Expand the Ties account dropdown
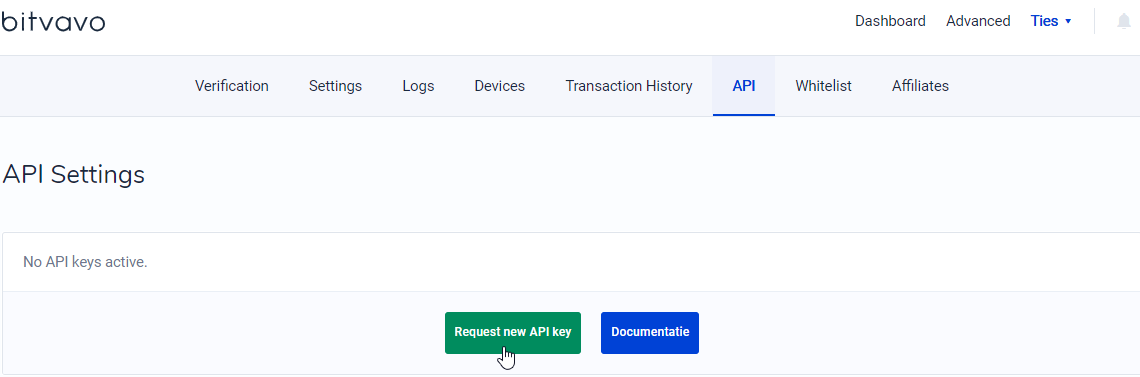Screen dimensions: 1140x377 tap(1051, 21)
